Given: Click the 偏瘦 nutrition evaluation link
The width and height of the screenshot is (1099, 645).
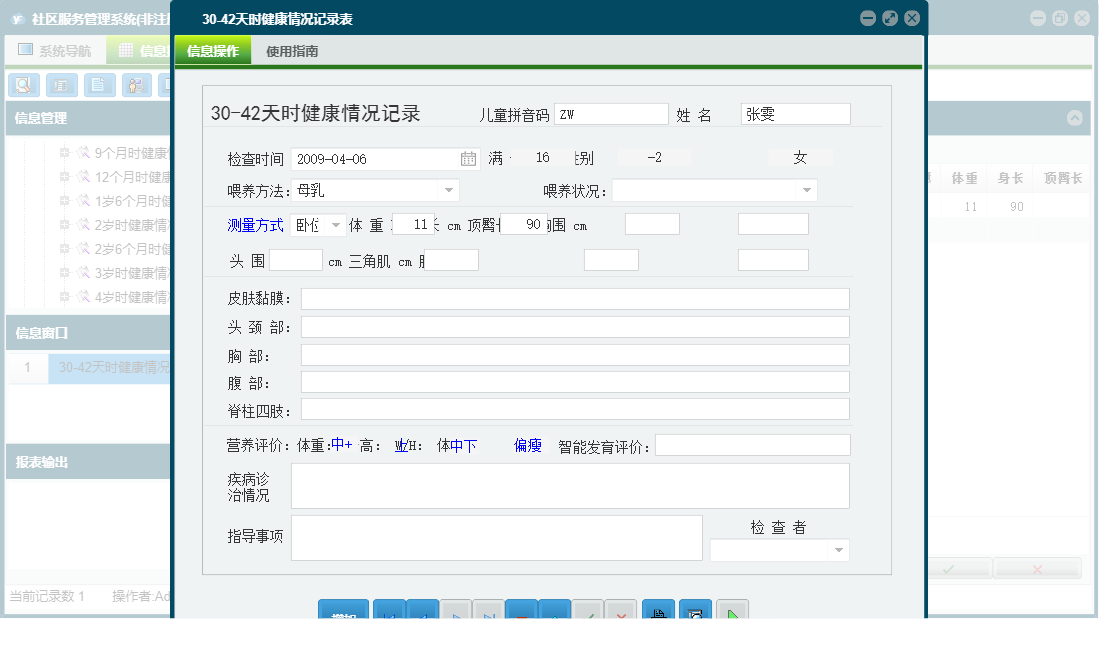Looking at the screenshot, I should [527, 445].
